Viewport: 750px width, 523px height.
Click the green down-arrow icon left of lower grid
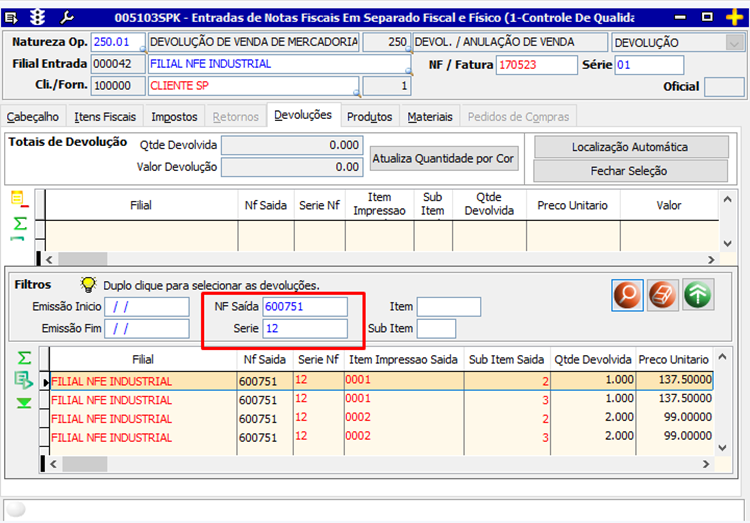click(23, 403)
